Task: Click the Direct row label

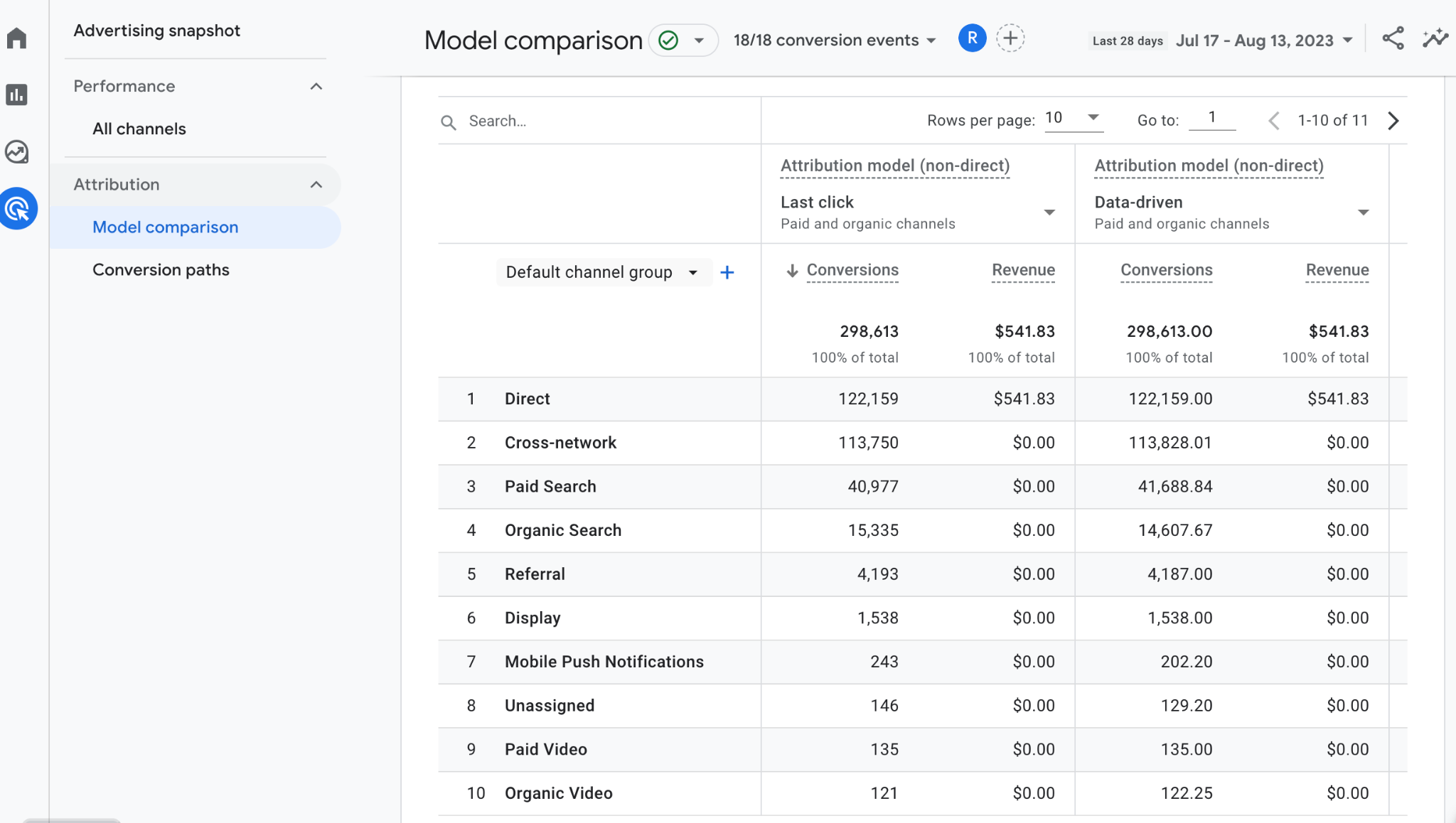Action: coord(527,399)
